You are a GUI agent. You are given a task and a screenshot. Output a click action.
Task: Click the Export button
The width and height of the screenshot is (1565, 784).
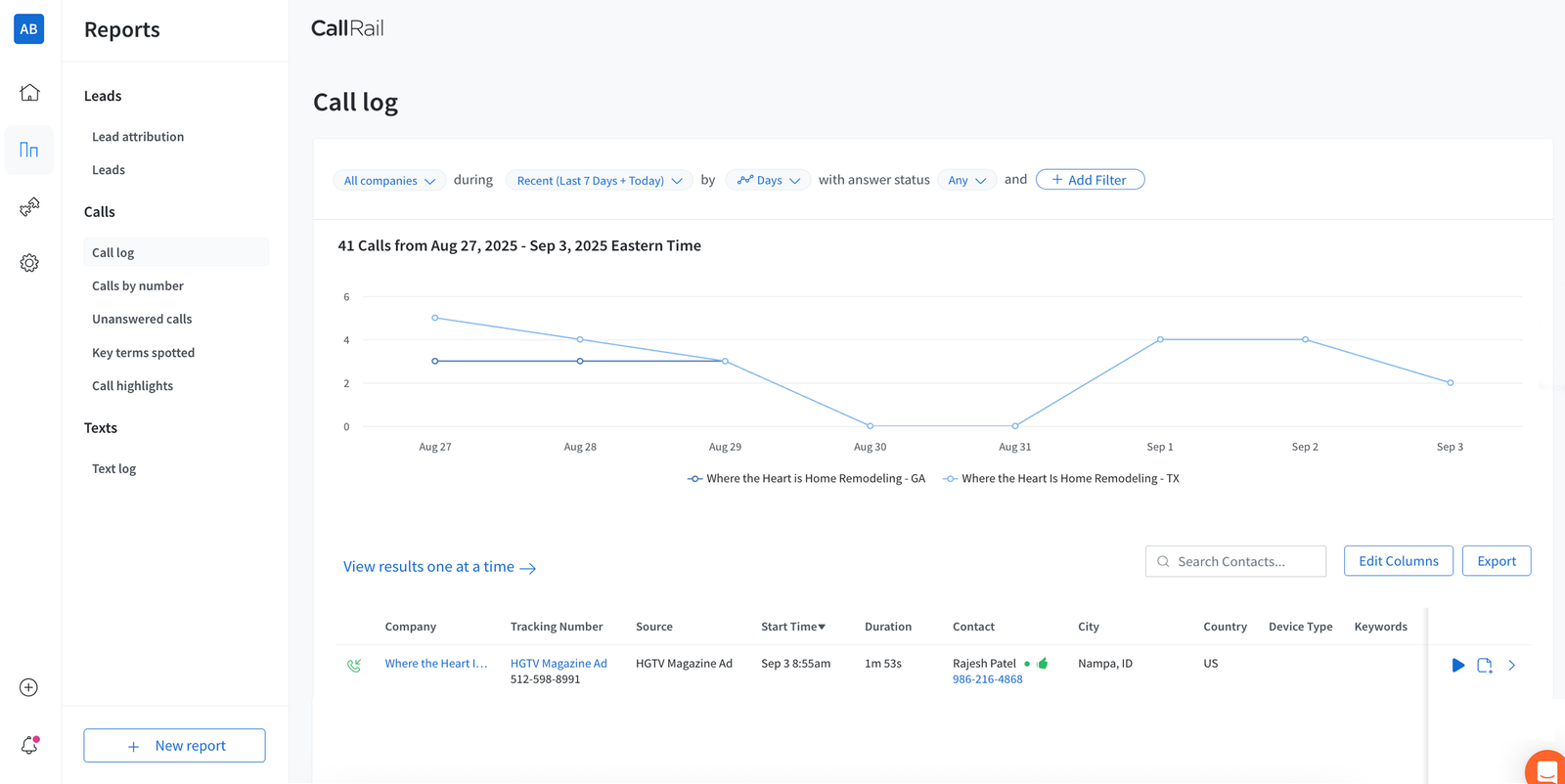(x=1496, y=561)
